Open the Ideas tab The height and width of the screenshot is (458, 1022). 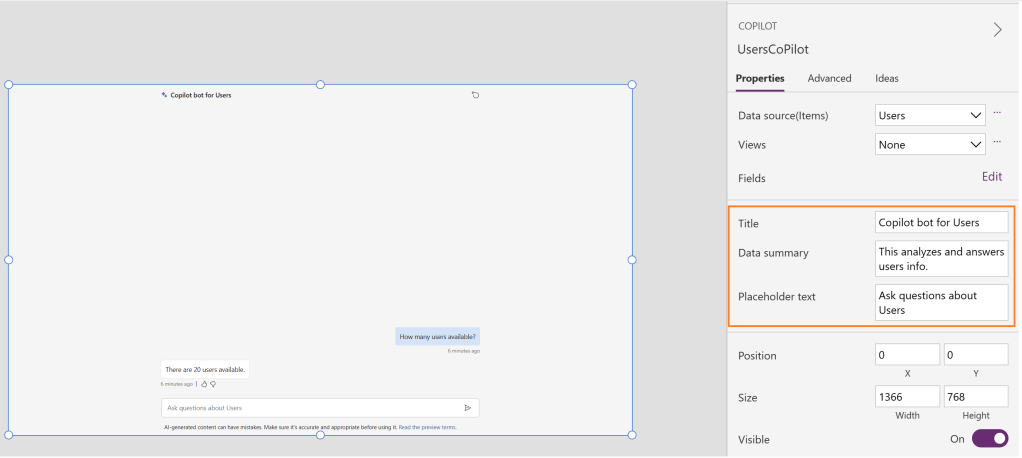[x=886, y=78]
